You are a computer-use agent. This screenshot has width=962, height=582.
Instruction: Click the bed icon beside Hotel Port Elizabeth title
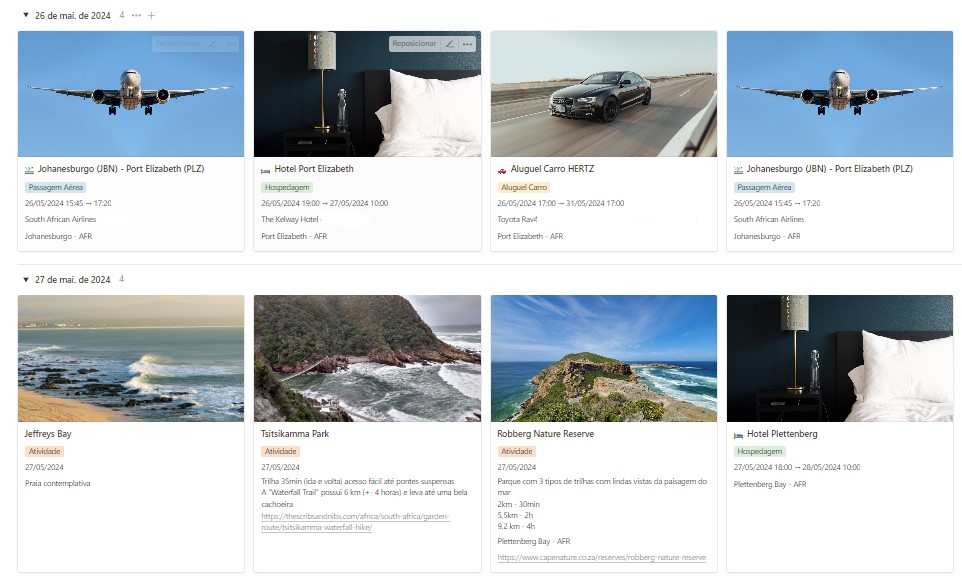tap(266, 170)
